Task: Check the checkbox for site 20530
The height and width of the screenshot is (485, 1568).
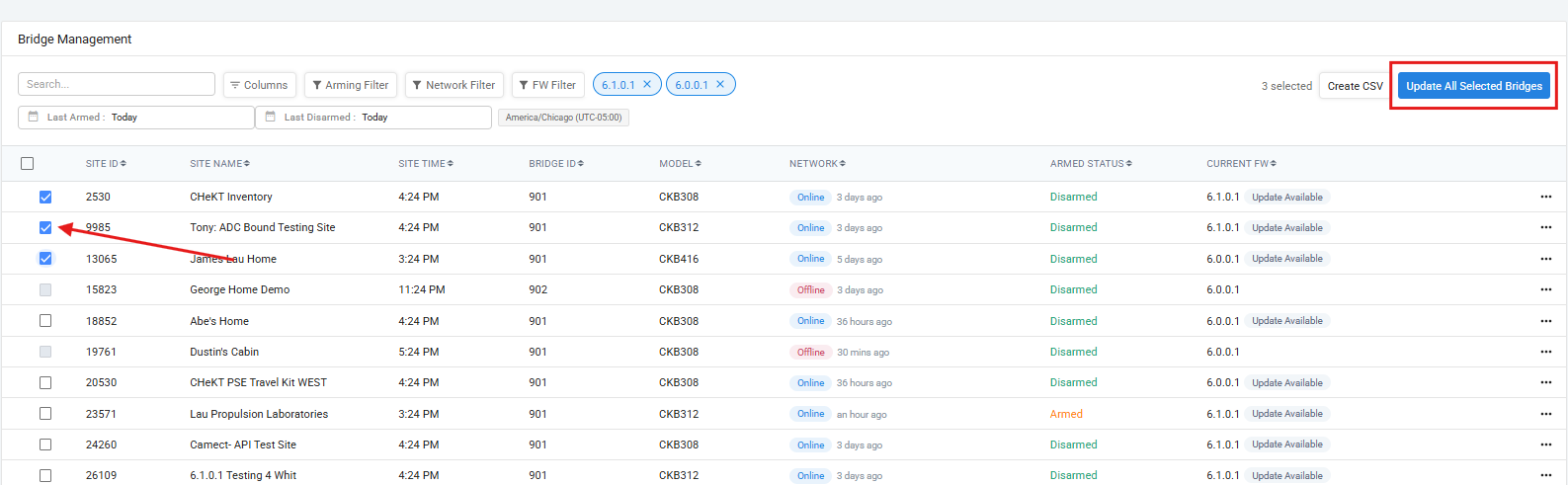Action: click(x=45, y=382)
